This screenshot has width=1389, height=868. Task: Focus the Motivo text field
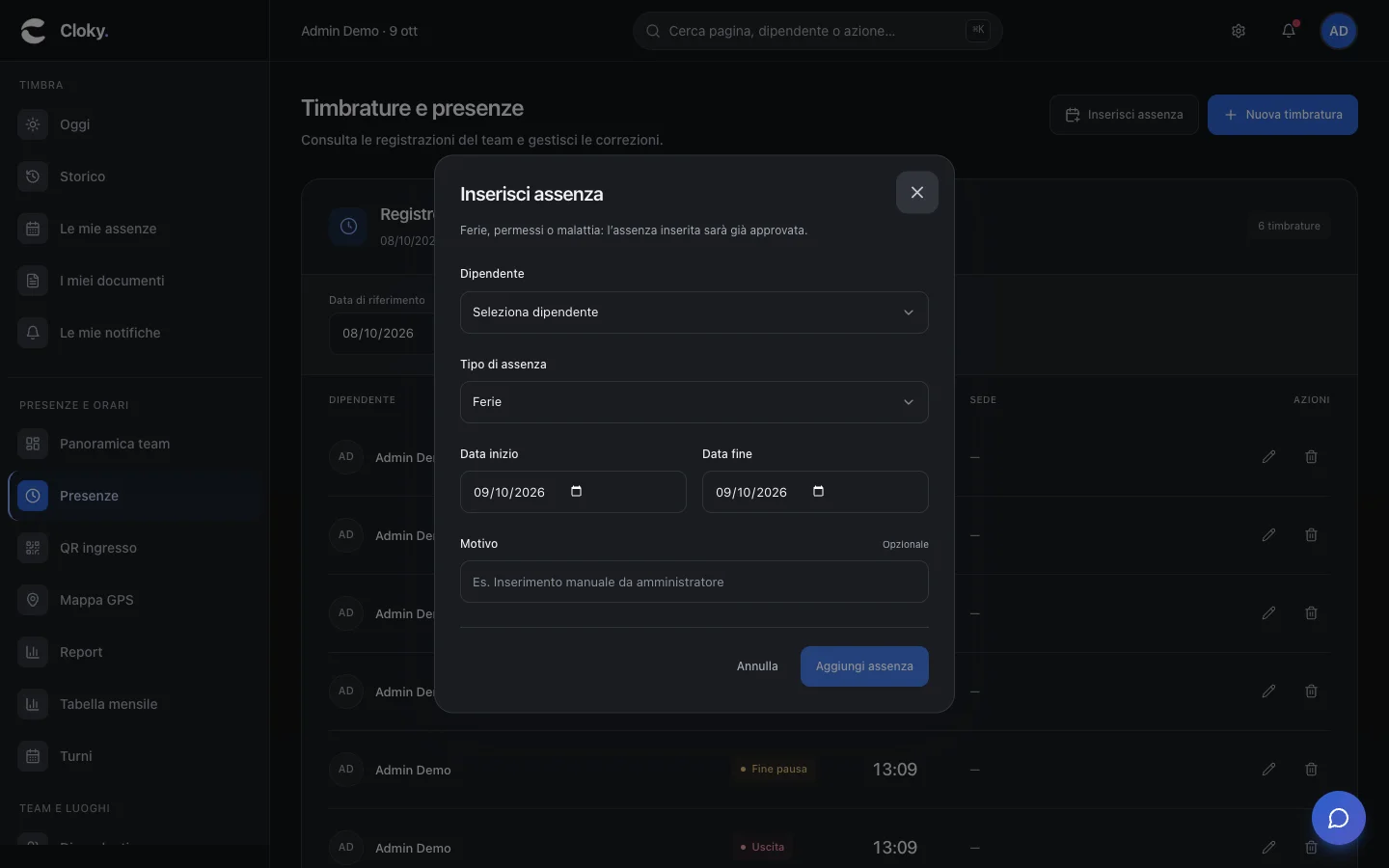(x=694, y=582)
